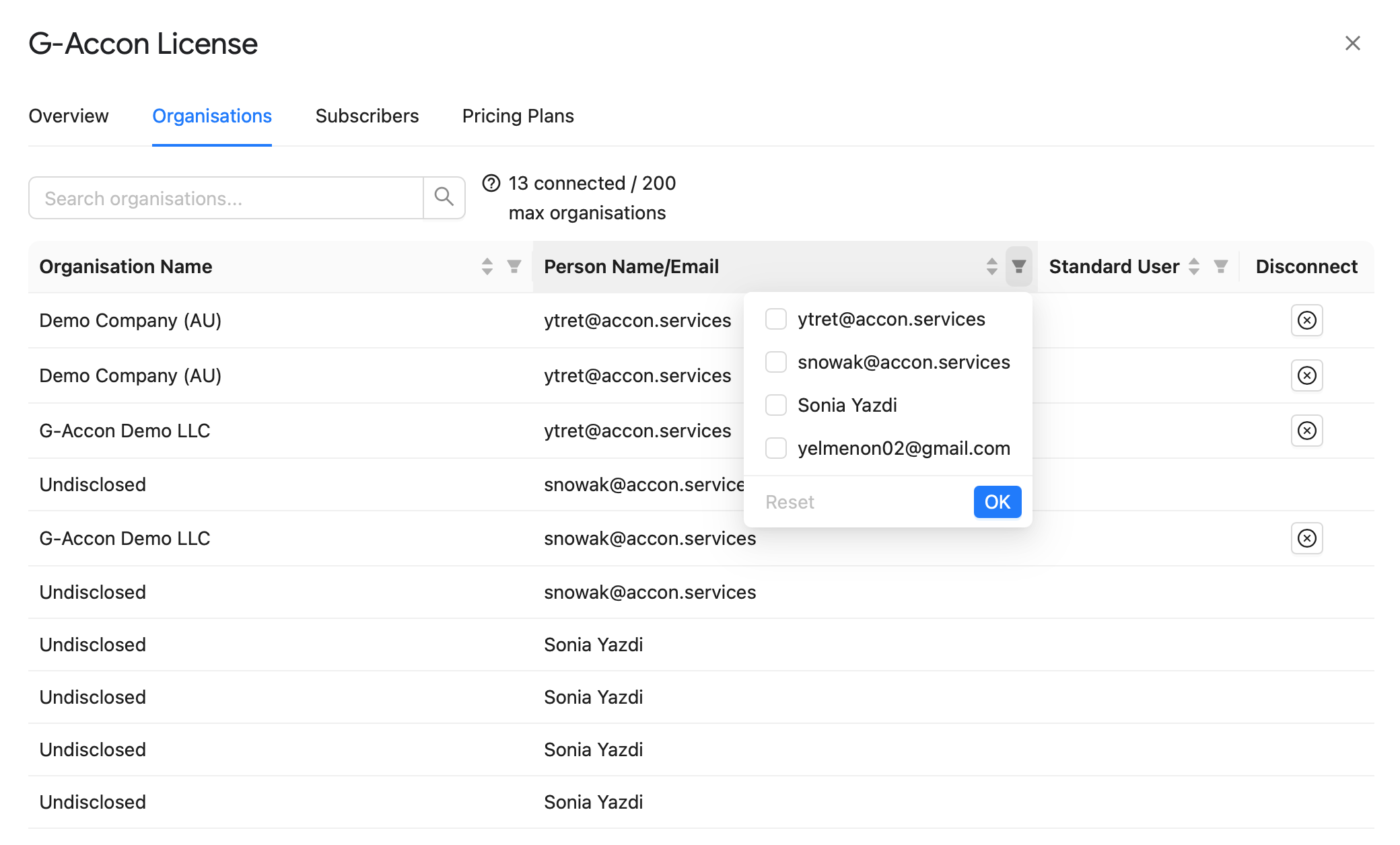Sort by Person Name/Email column arrows

tap(992, 266)
